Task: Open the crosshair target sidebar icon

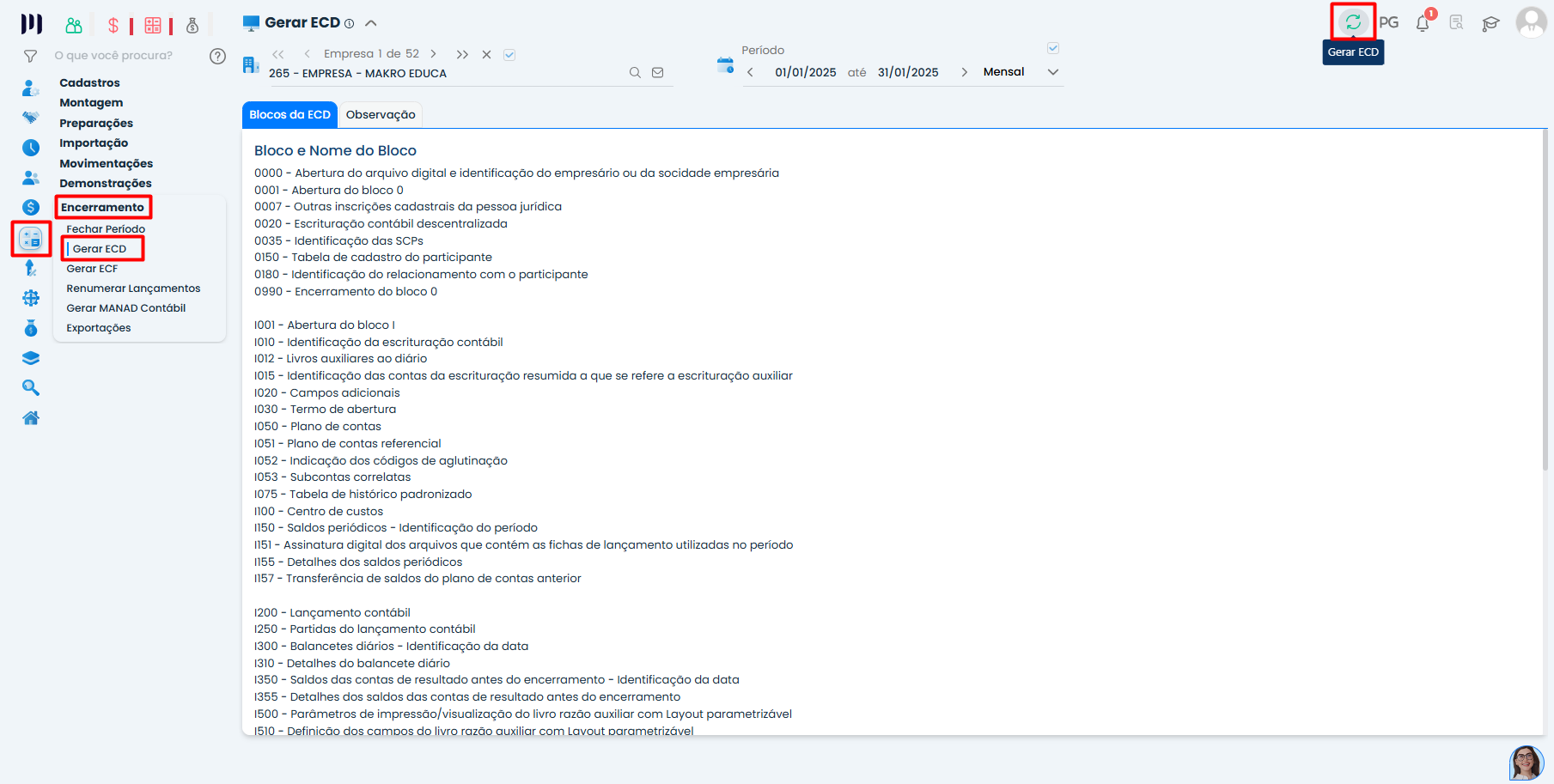Action: click(x=31, y=298)
